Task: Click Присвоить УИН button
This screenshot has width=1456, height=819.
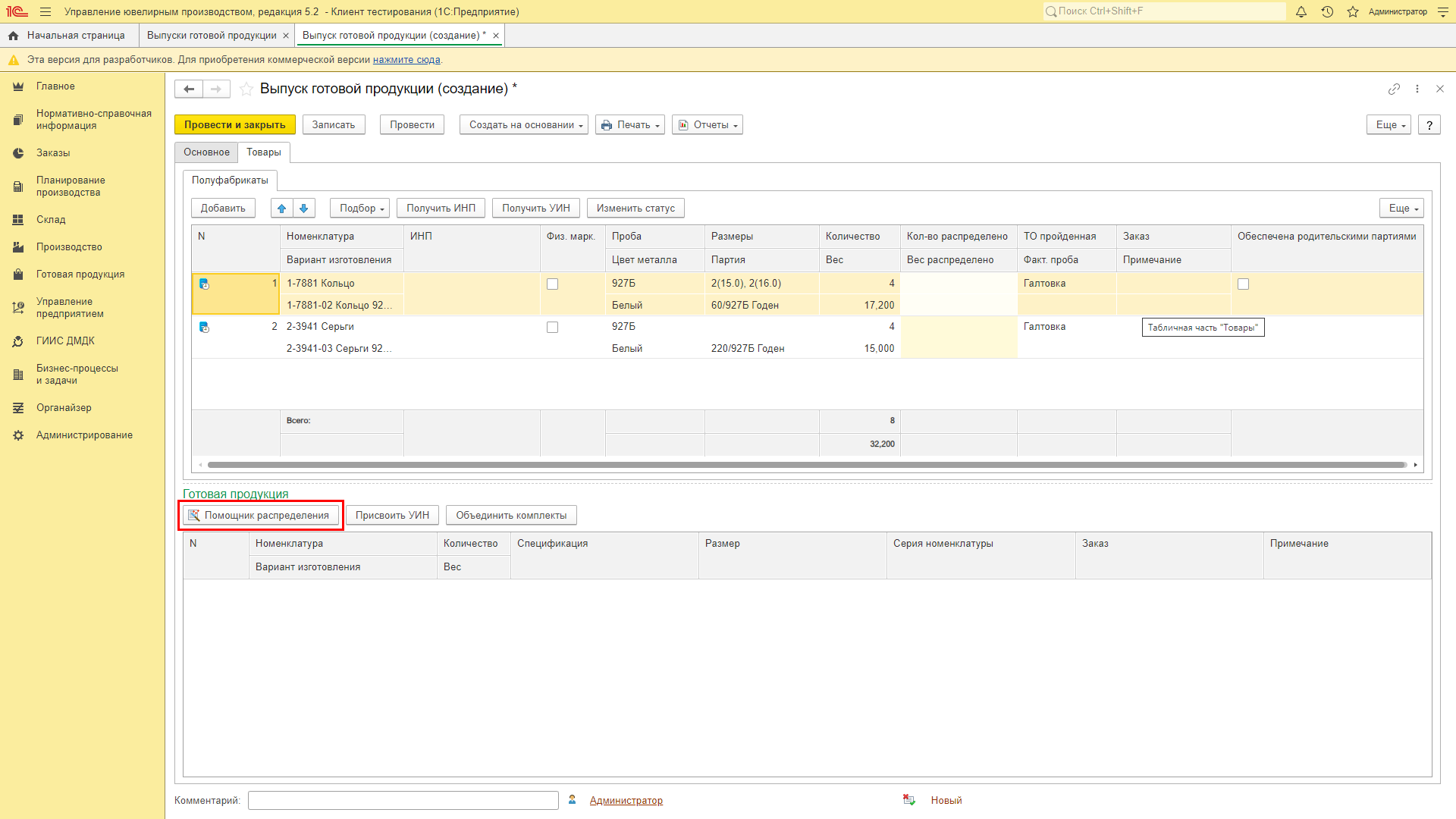Action: click(x=393, y=516)
